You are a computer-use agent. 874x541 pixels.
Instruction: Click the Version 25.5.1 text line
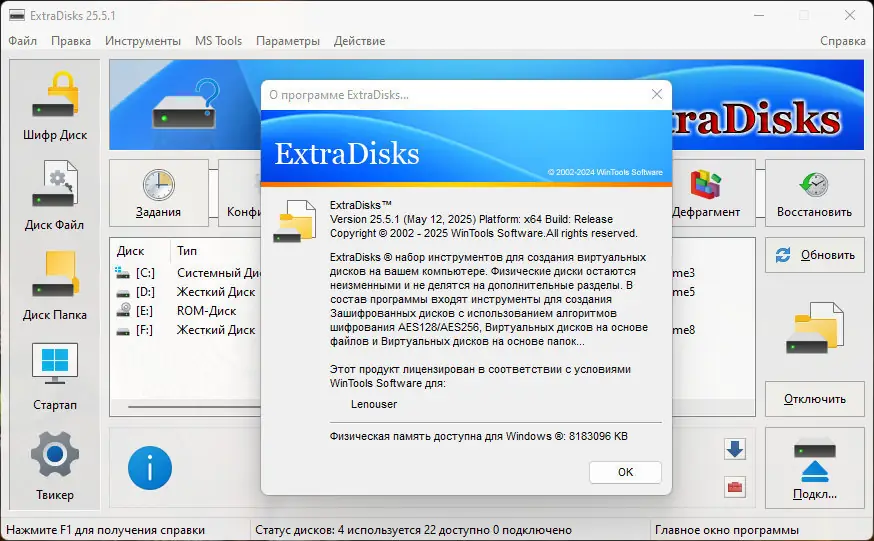coord(471,219)
